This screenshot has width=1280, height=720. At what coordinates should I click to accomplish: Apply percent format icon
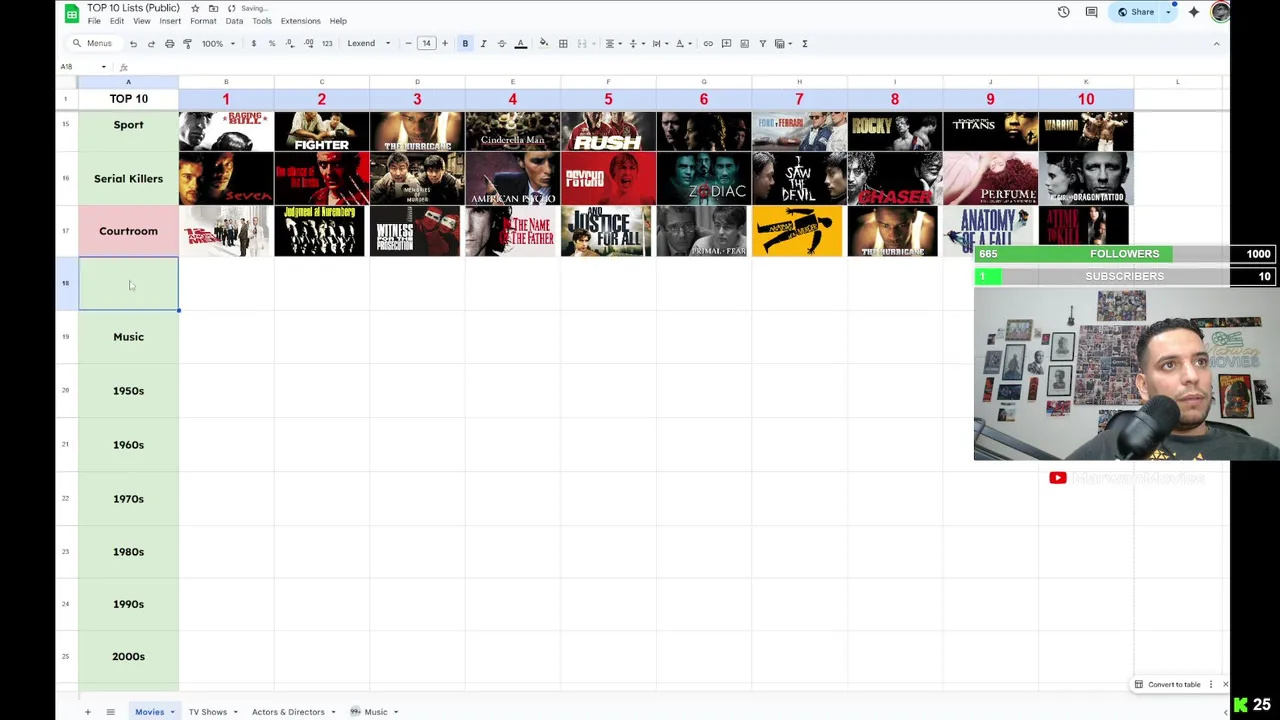271,43
